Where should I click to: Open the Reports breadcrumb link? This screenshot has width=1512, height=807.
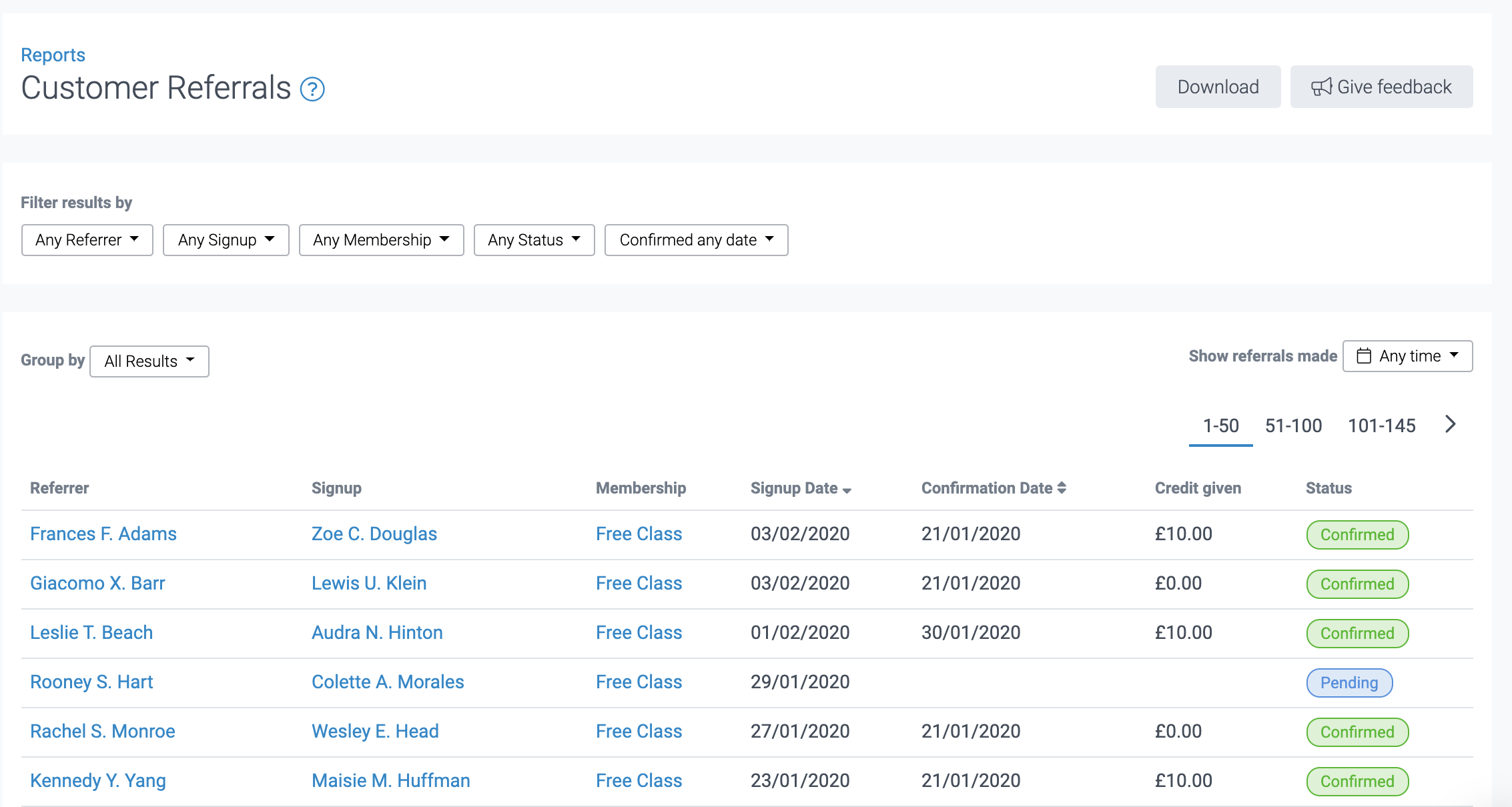53,55
